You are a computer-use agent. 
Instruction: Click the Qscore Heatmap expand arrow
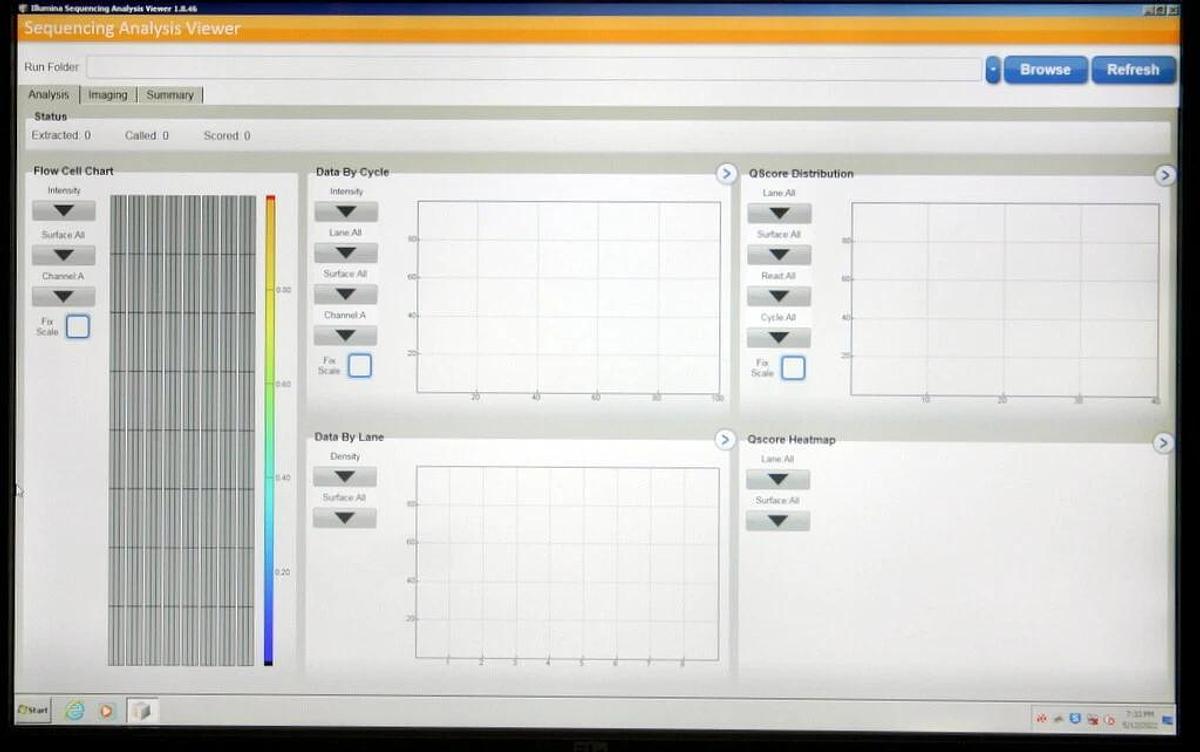1163,443
